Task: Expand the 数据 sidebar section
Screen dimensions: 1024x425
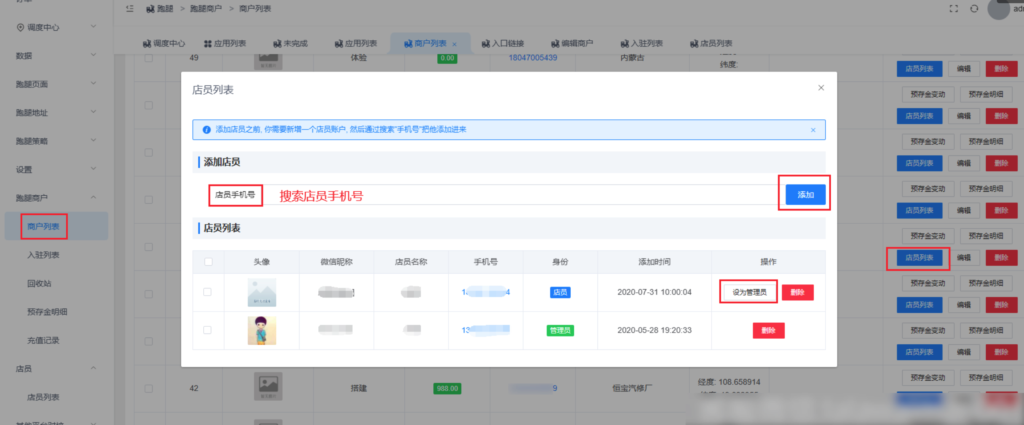Action: click(52, 55)
